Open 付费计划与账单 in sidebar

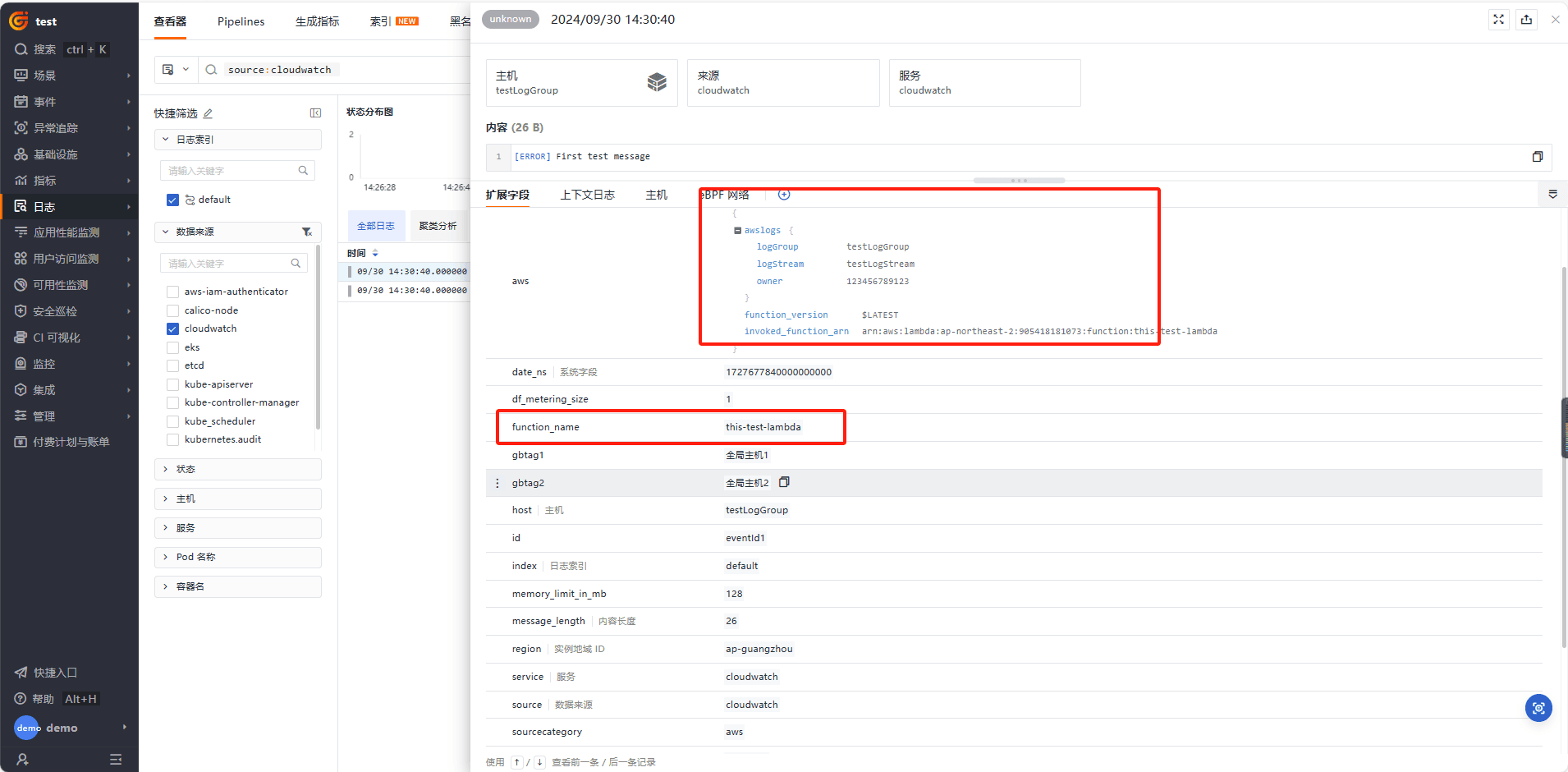(x=69, y=442)
